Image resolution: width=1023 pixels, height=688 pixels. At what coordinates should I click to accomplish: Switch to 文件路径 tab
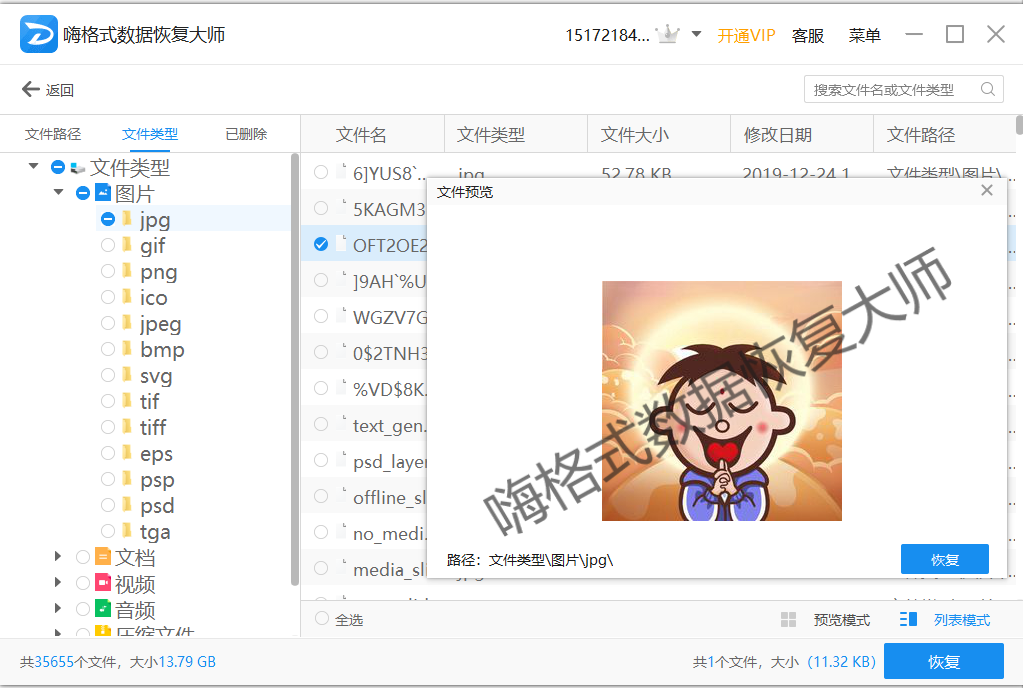coord(53,134)
